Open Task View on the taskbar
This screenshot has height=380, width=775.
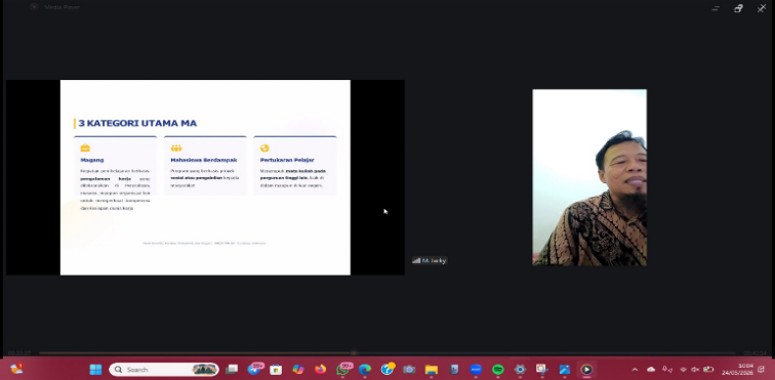click(231, 369)
